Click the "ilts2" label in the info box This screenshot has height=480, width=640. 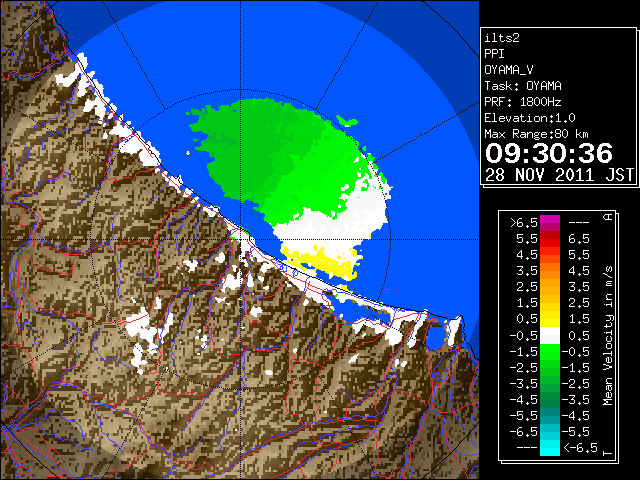click(x=502, y=38)
